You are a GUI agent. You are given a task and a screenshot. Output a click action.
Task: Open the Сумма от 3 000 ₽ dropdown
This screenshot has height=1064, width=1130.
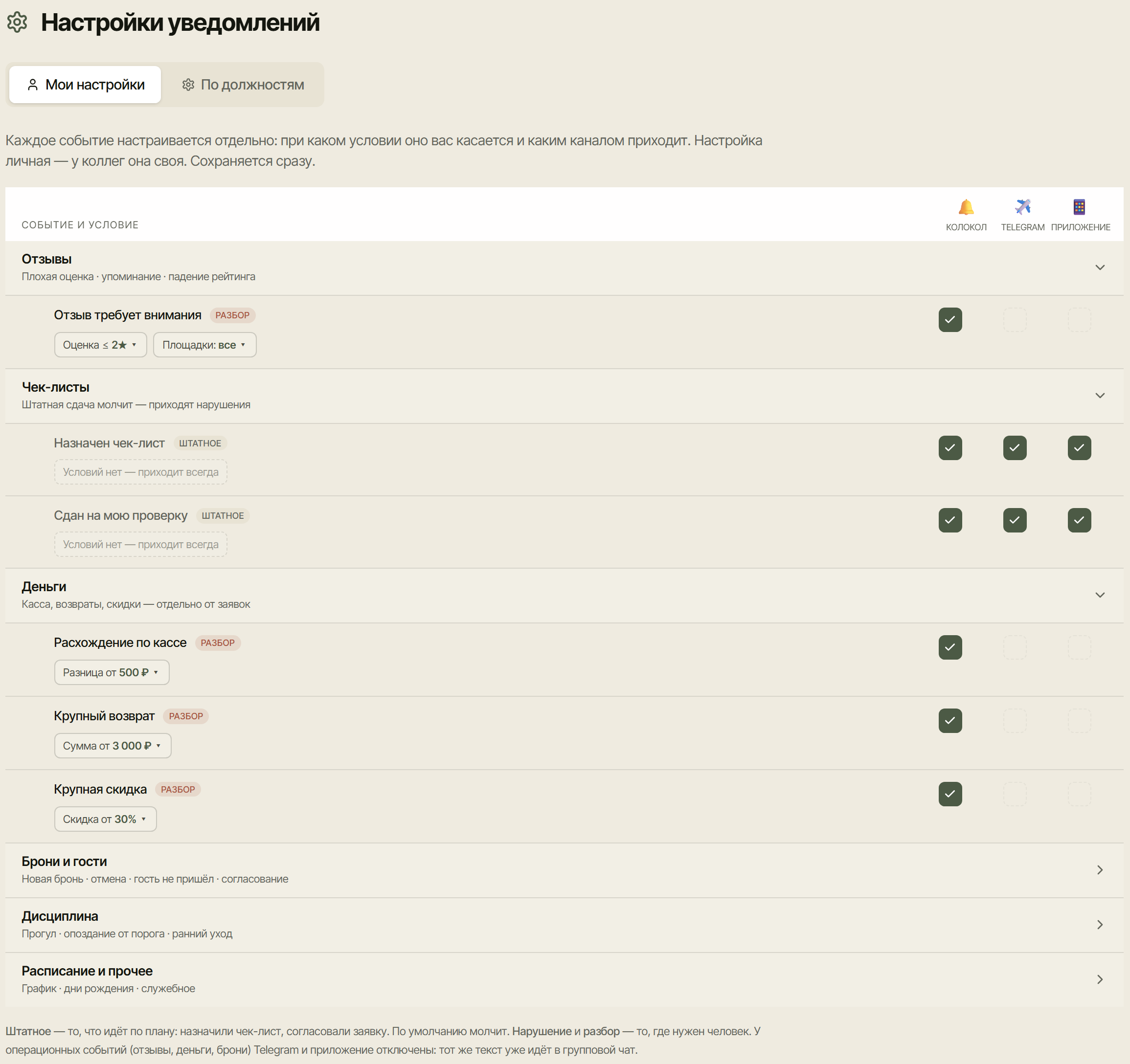(x=113, y=745)
